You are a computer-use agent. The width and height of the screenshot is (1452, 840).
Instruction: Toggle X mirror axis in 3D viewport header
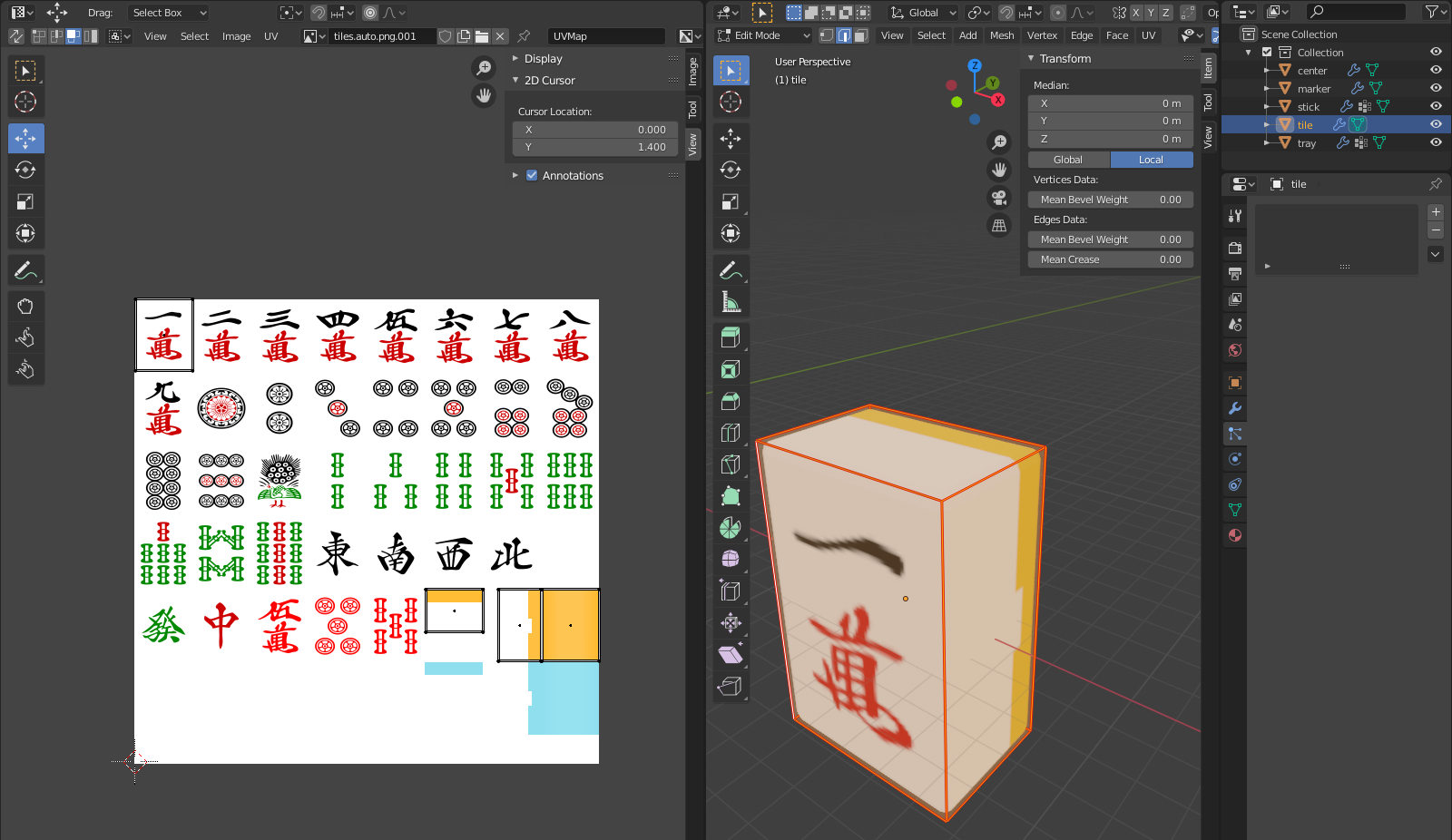(1135, 13)
